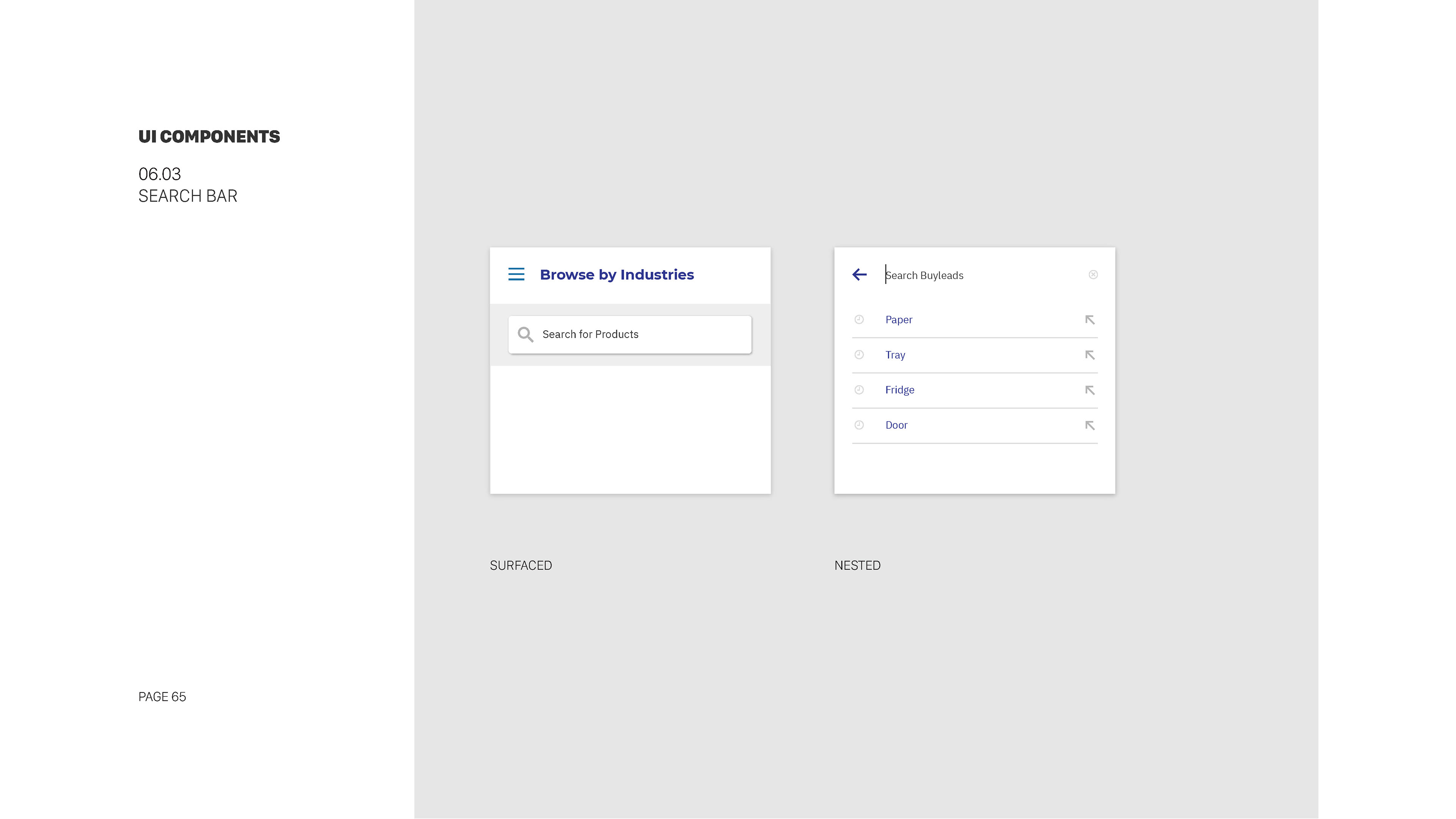Click the NESTED caption label
The image size is (1456, 819).
(x=857, y=565)
